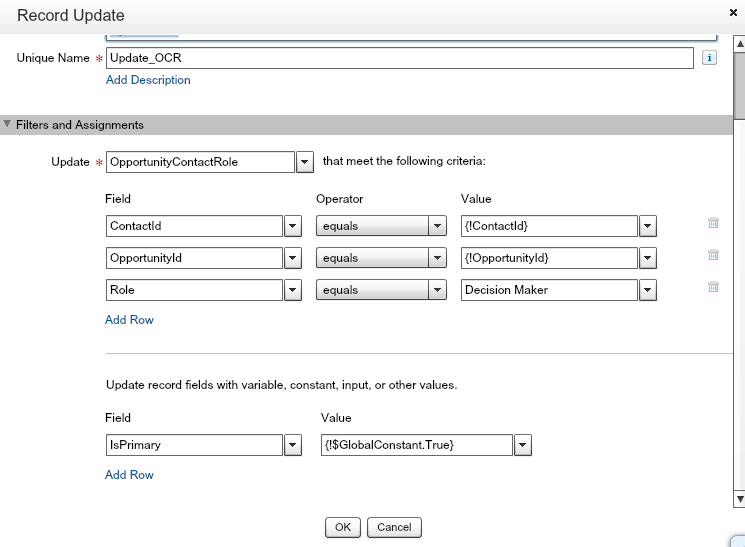Click the info icon next to Unique Name
Image resolution: width=745 pixels, height=547 pixels.
coord(709,58)
